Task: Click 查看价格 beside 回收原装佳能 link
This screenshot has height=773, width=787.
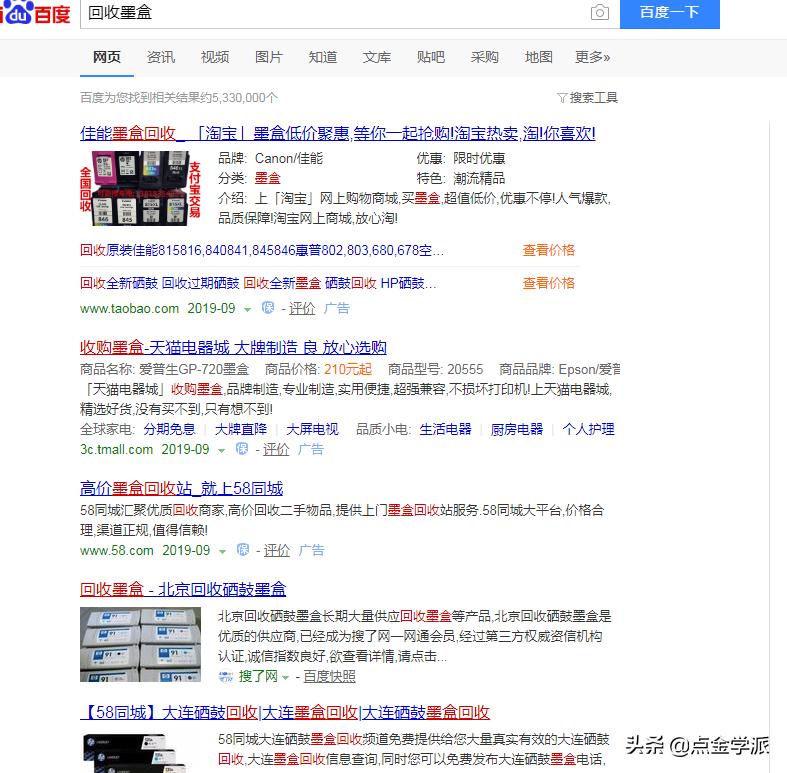Action: coord(549,250)
